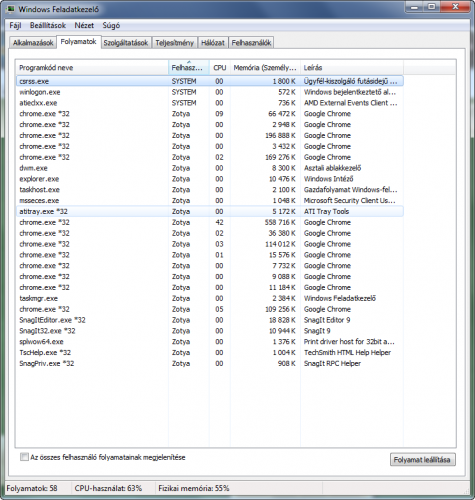
Task: Select the splwow64.exe process
Action: click(x=210, y=342)
